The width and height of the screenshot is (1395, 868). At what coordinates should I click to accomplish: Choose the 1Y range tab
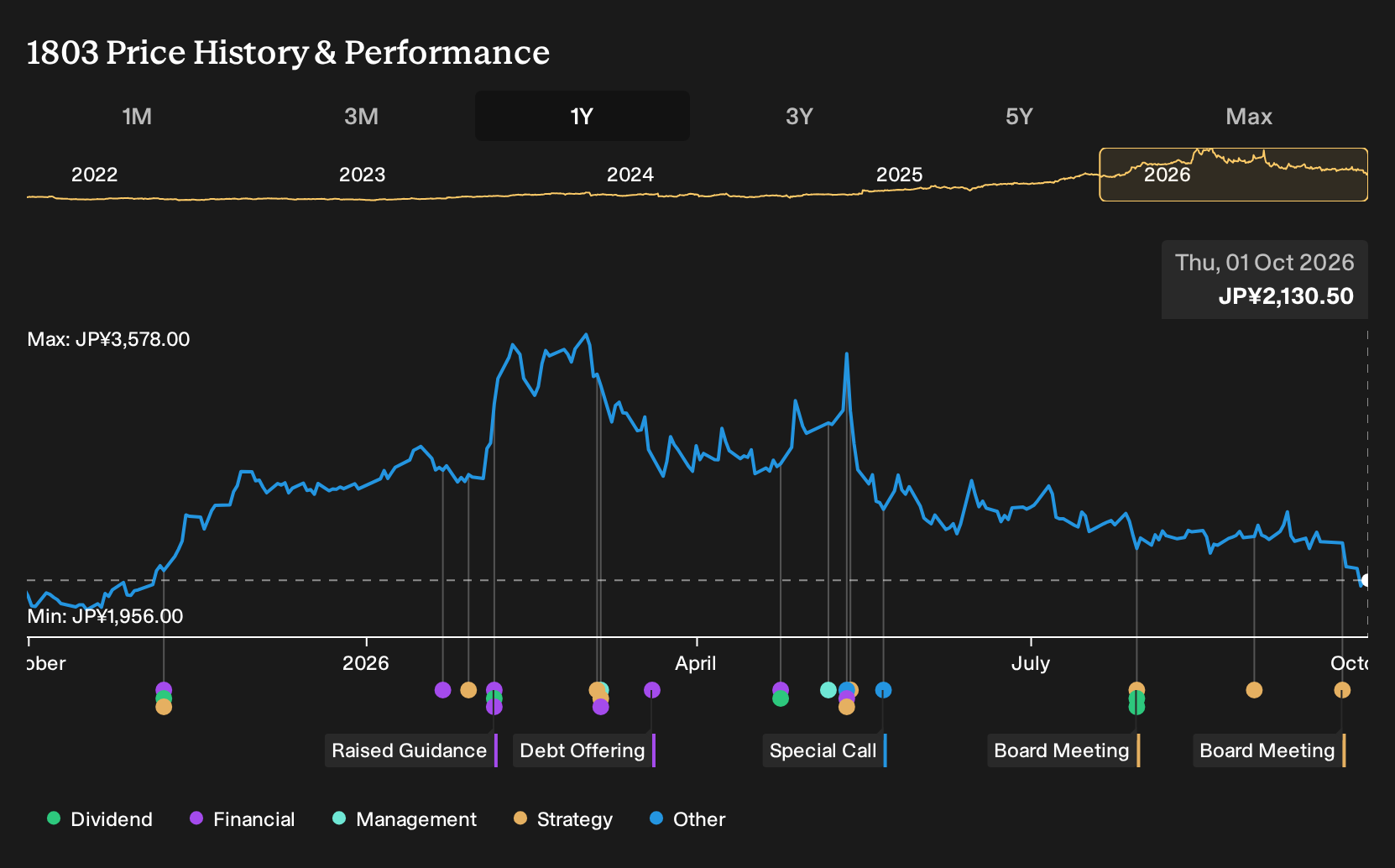coord(582,117)
